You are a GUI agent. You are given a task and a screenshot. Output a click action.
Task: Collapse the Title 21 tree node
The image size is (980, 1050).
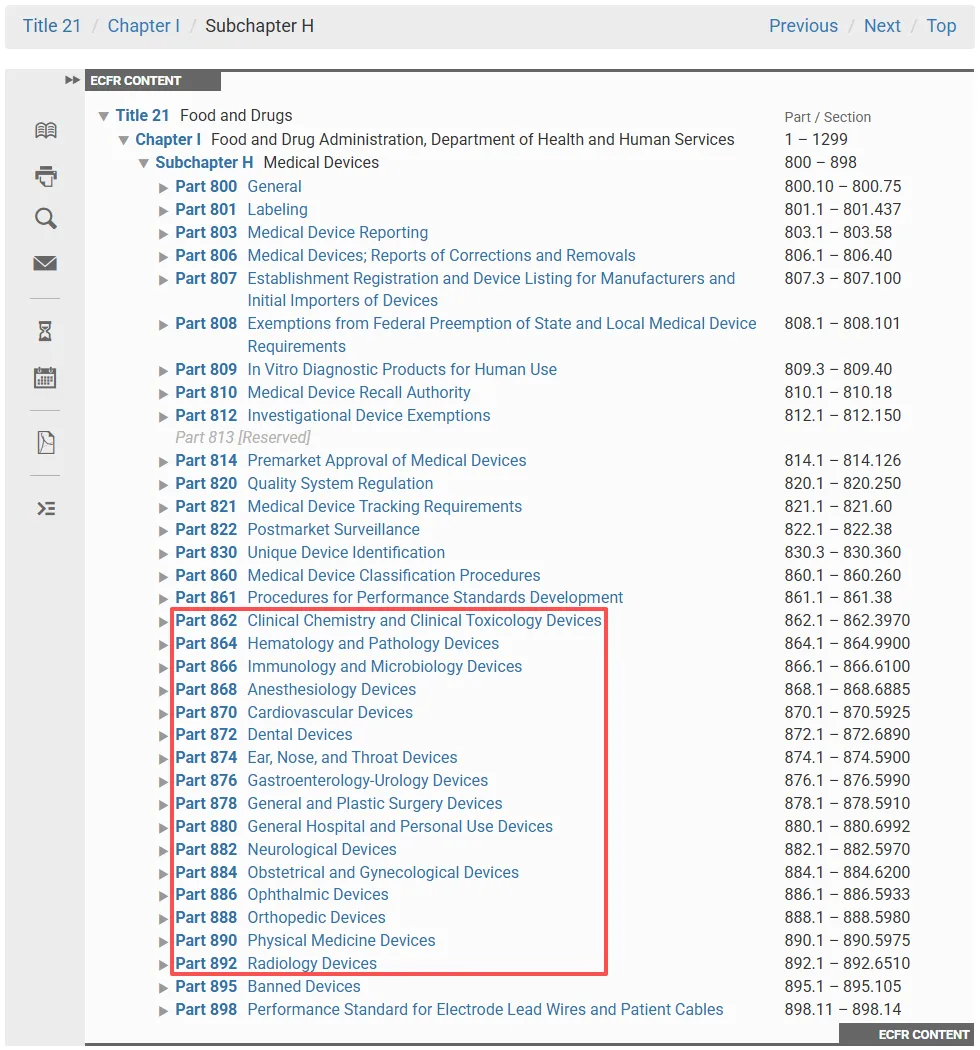click(103, 117)
